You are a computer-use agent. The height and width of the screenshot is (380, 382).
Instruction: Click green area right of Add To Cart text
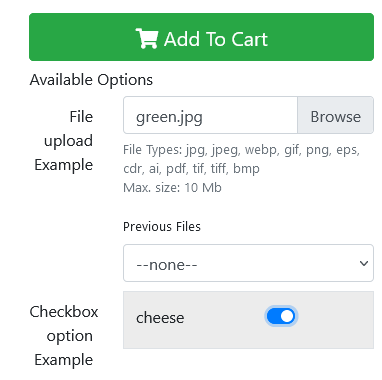tap(320, 37)
